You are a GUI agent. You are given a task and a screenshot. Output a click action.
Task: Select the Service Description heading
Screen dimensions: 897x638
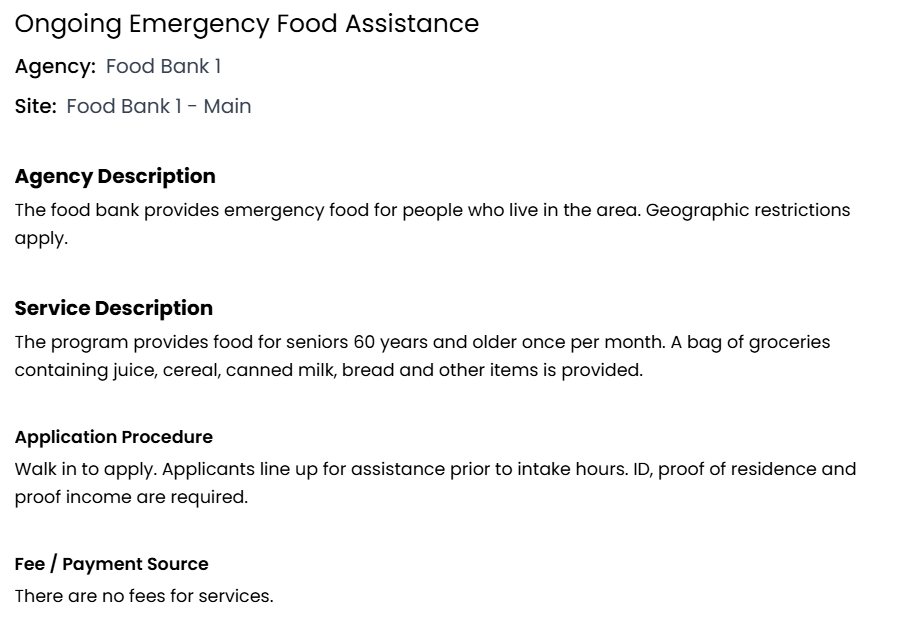pyautogui.click(x=113, y=308)
